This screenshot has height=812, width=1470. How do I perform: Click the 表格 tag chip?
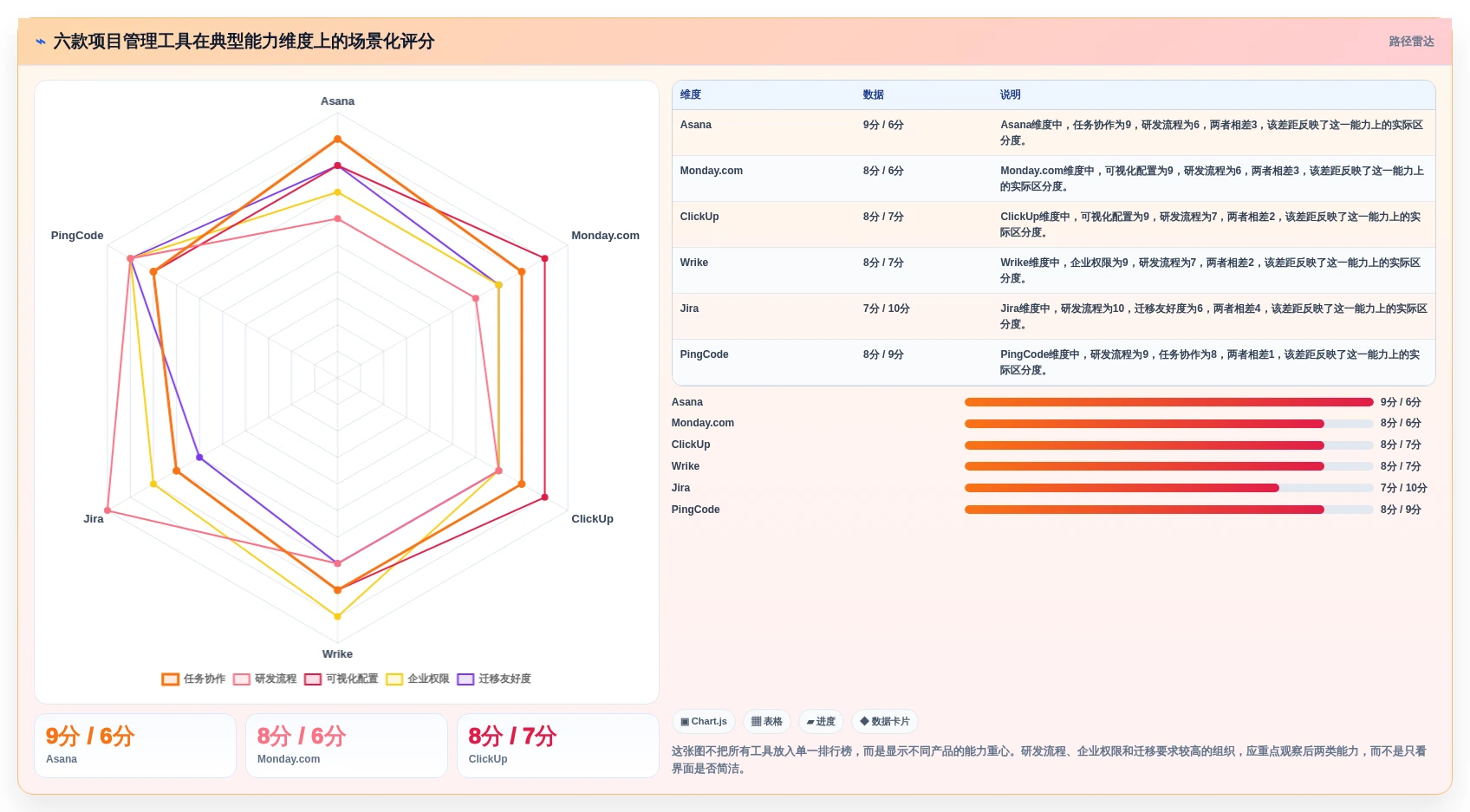(x=767, y=721)
